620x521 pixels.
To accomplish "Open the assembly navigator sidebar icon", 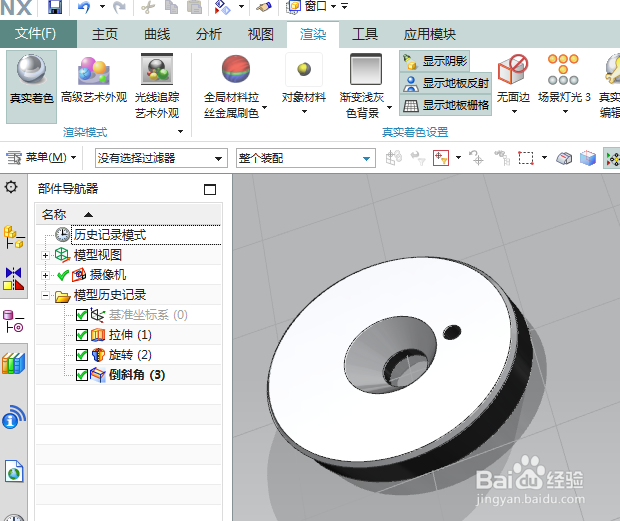I will pyautogui.click(x=14, y=236).
